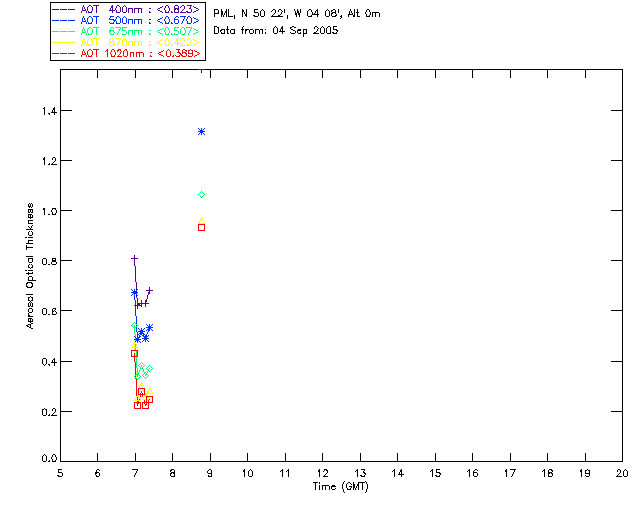Click x-axis tick label '17'
The width and height of the screenshot is (640, 512).
tap(510, 474)
